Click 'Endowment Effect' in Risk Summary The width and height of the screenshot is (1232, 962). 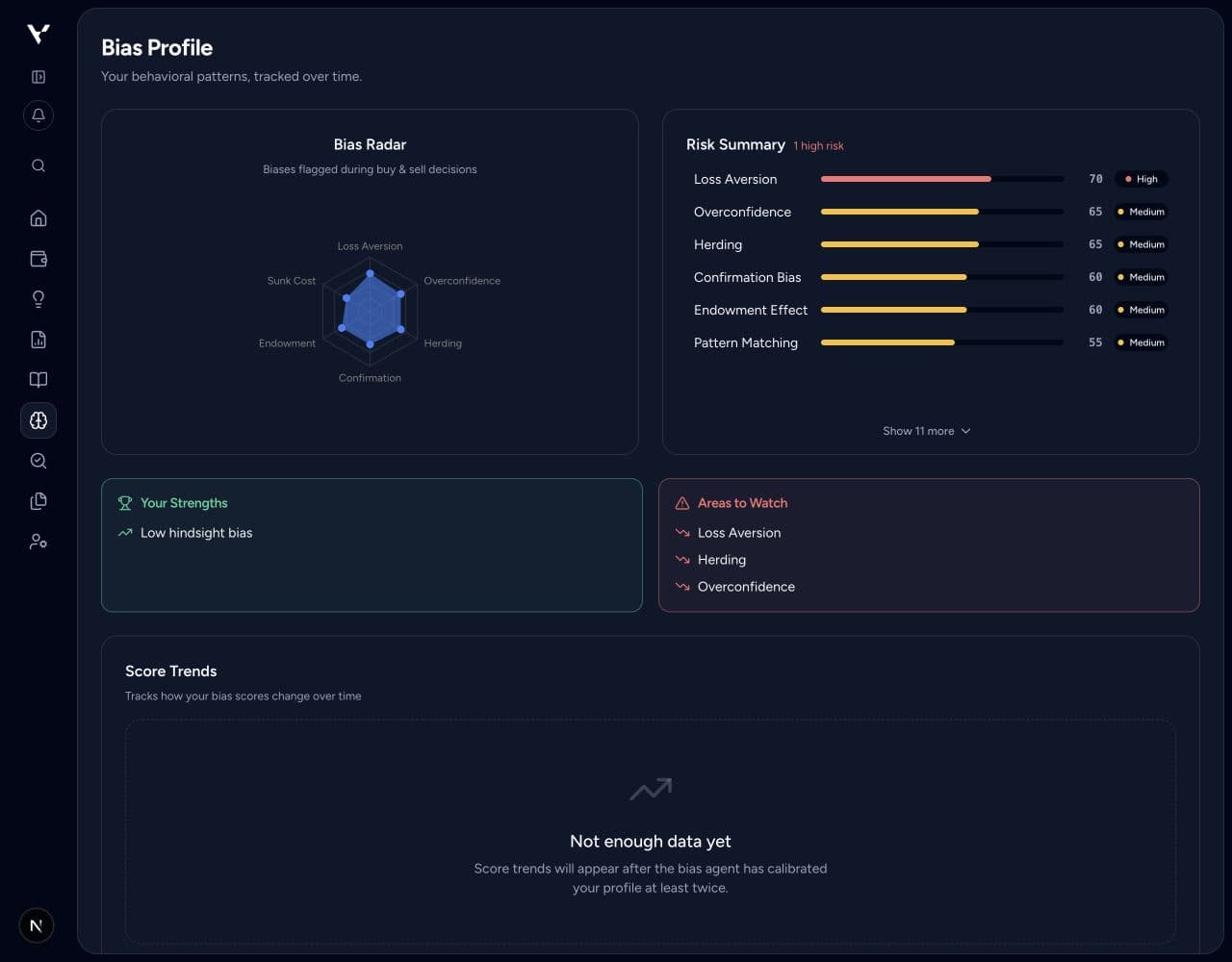tap(751, 310)
